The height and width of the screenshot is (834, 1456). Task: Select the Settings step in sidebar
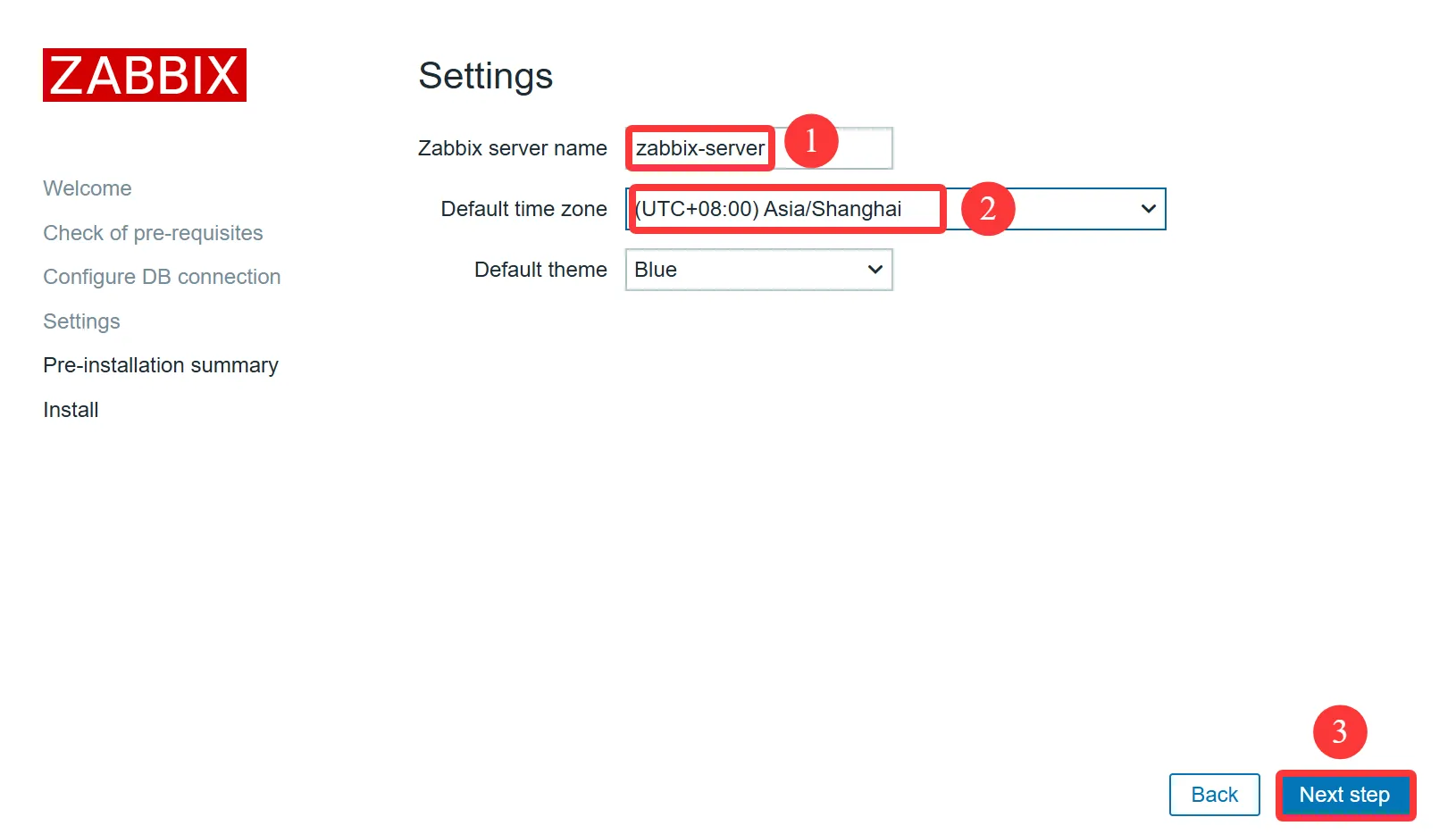pyautogui.click(x=81, y=321)
